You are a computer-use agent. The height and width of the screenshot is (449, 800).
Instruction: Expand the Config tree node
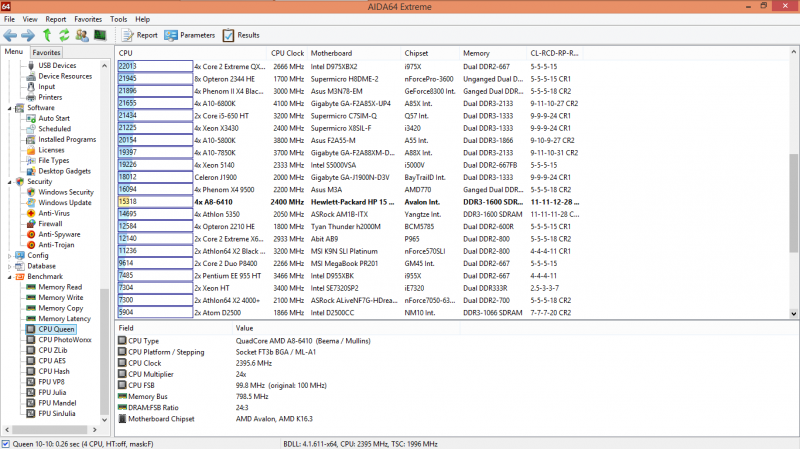[9, 256]
